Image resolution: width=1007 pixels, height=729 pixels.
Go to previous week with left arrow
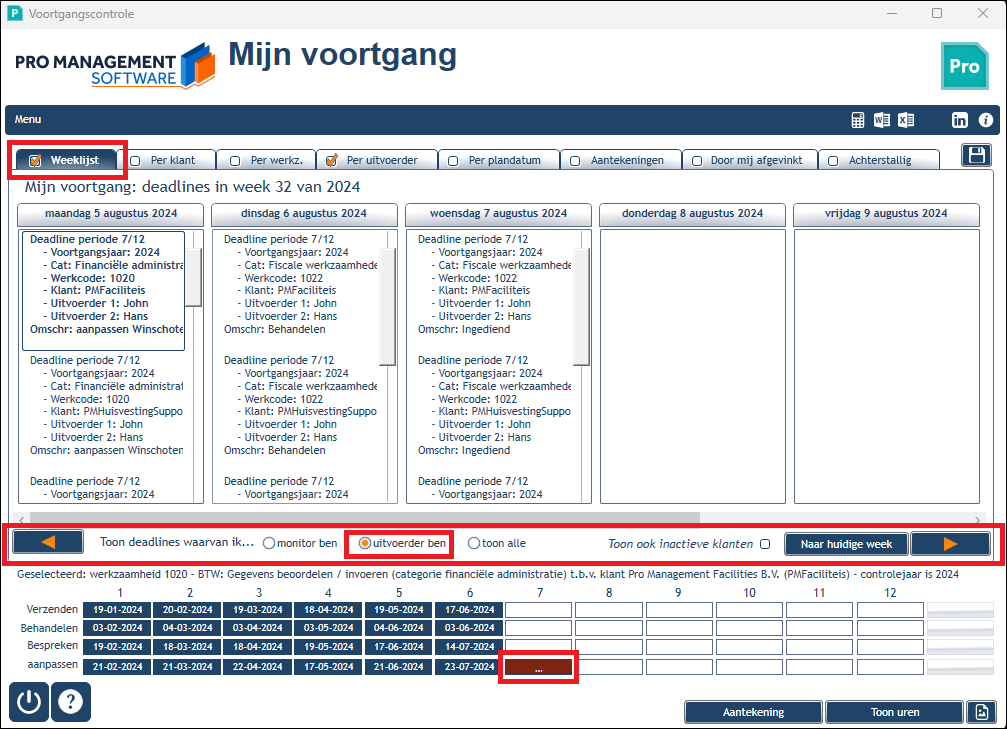[x=48, y=542]
